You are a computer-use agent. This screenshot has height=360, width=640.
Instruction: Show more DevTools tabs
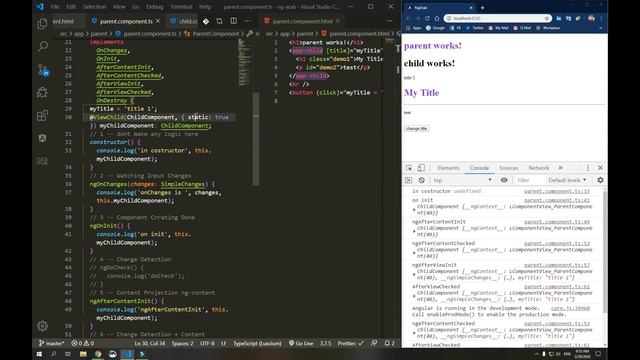[560, 168]
